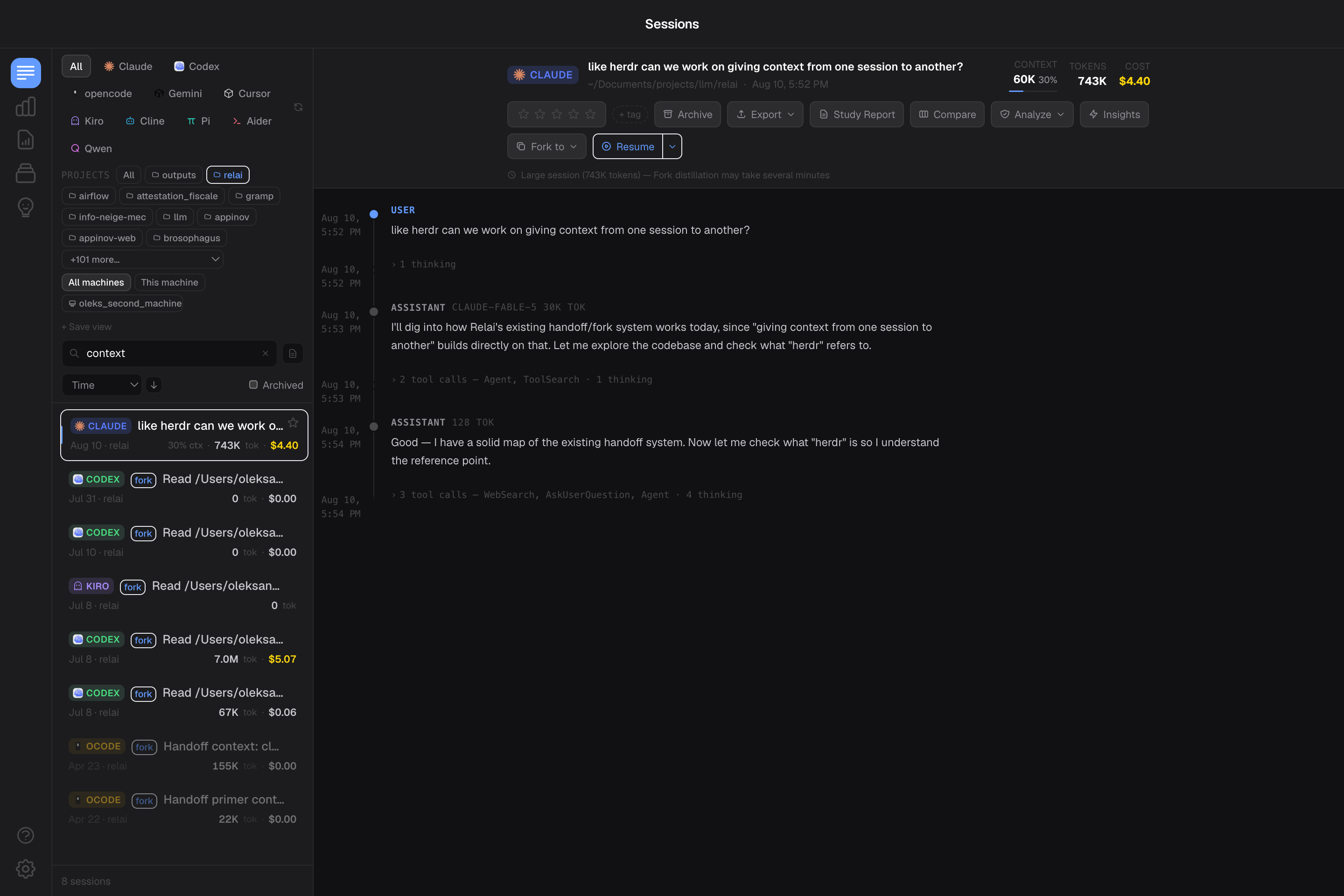Click the timeline dot beside USER message

tap(374, 214)
